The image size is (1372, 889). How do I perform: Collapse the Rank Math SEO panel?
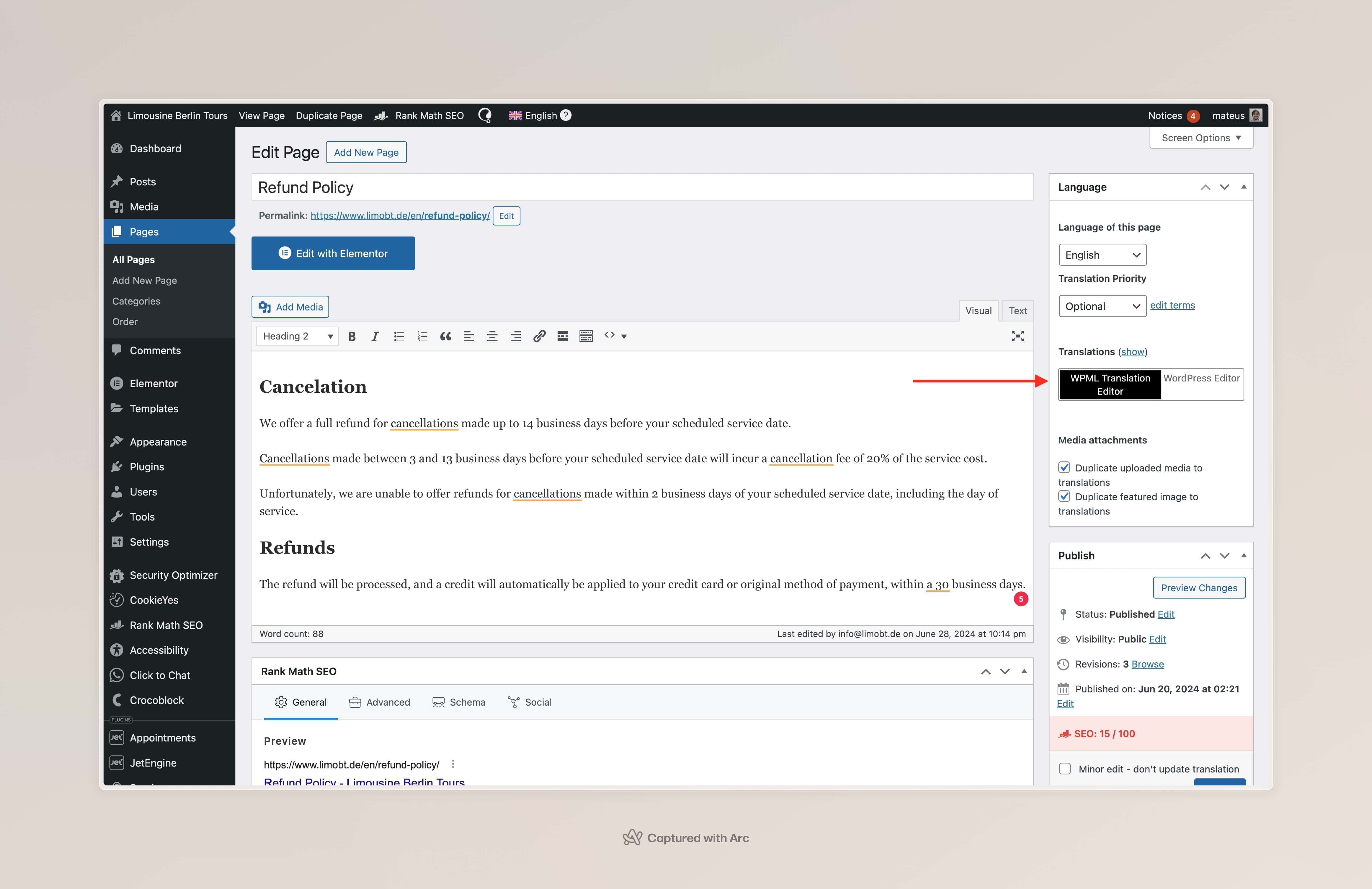tap(1024, 672)
